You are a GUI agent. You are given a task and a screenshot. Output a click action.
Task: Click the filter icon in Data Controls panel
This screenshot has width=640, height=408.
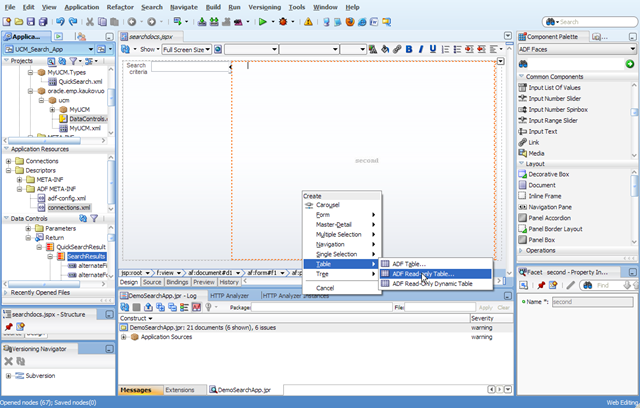(x=94, y=218)
